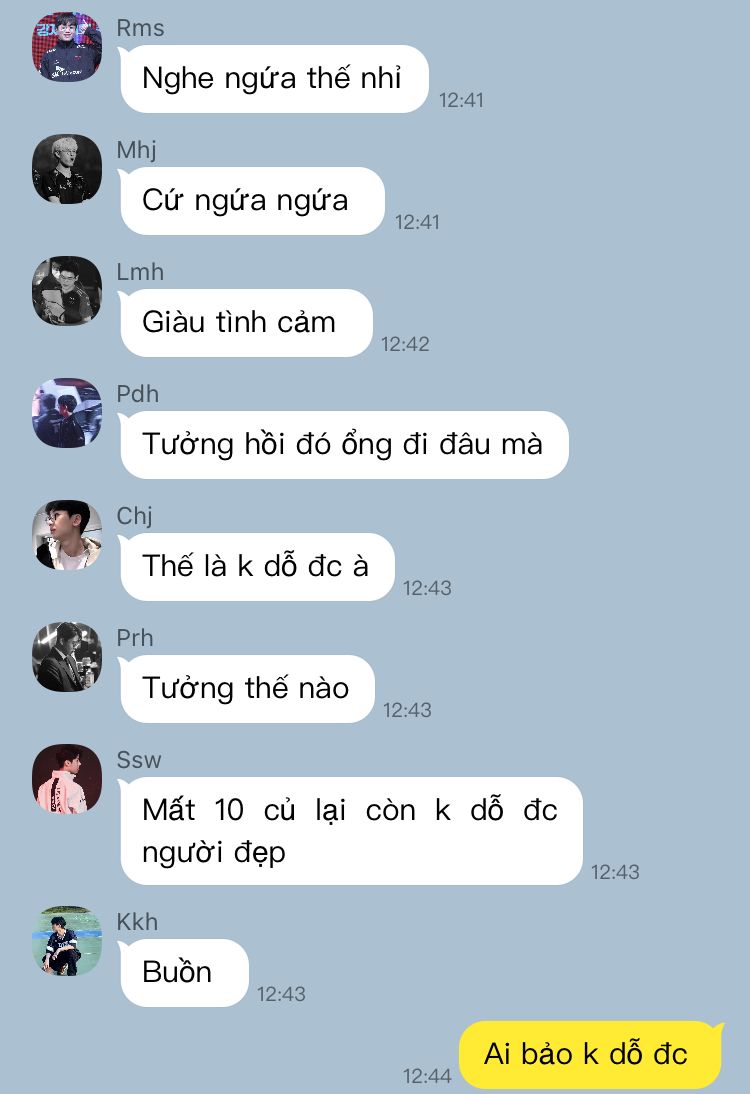This screenshot has width=750, height=1094.
Task: Select "Giàu tình cảm" message bubble
Action: pyautogui.click(x=246, y=323)
